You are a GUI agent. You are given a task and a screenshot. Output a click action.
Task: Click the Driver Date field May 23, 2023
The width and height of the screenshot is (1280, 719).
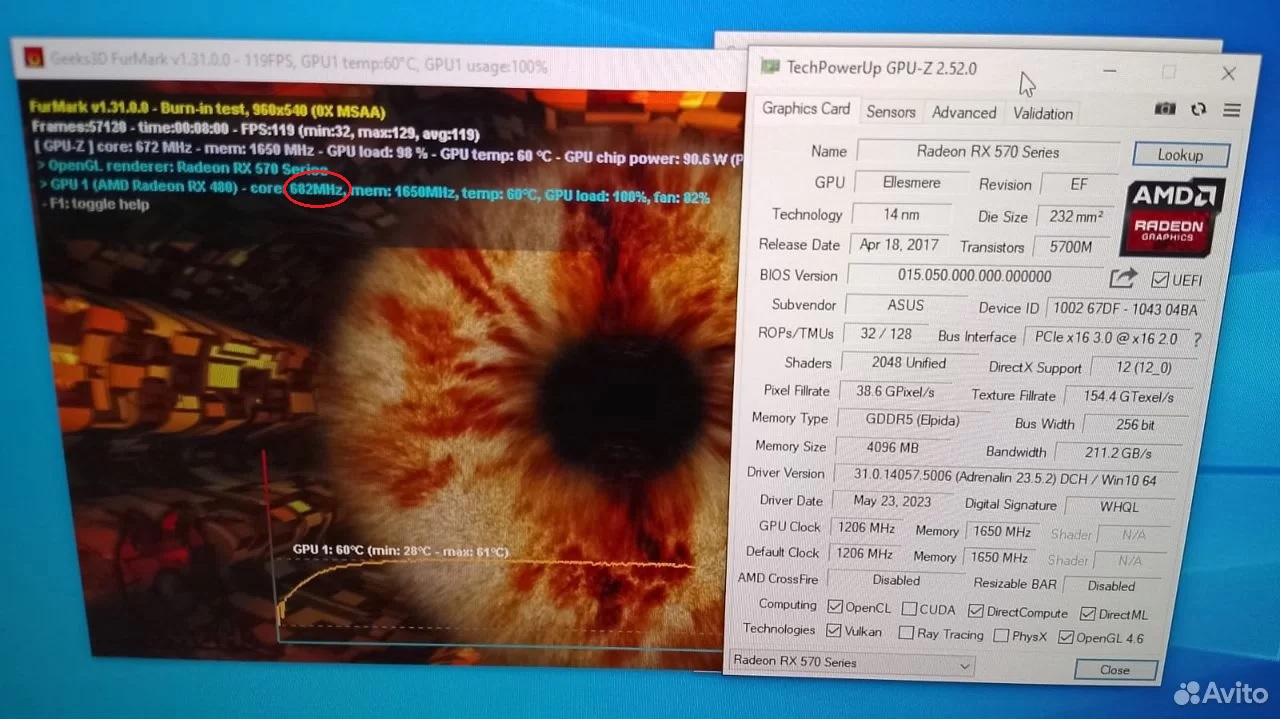[x=892, y=501]
